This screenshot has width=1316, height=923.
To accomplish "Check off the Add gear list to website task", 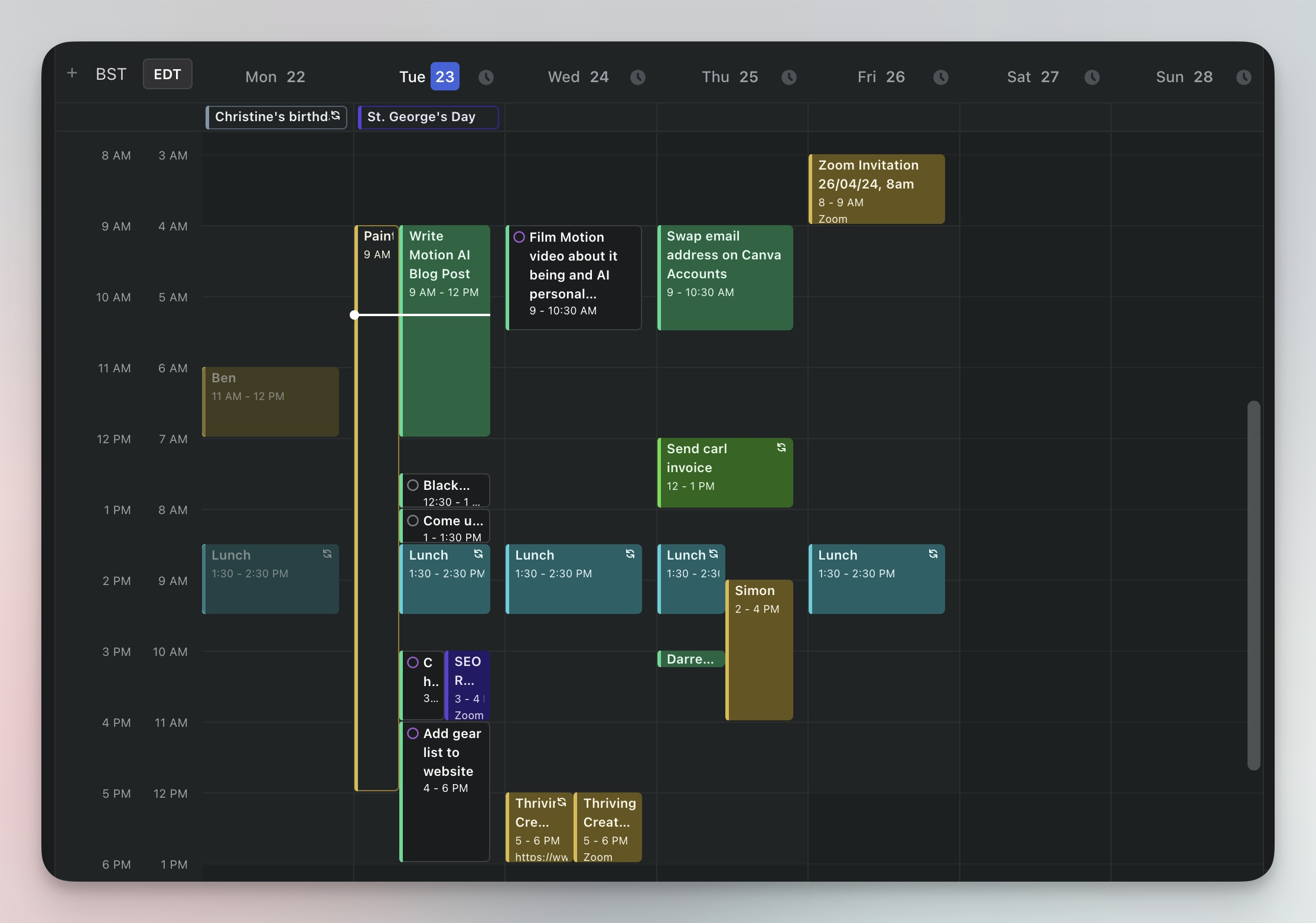I will pyautogui.click(x=413, y=733).
